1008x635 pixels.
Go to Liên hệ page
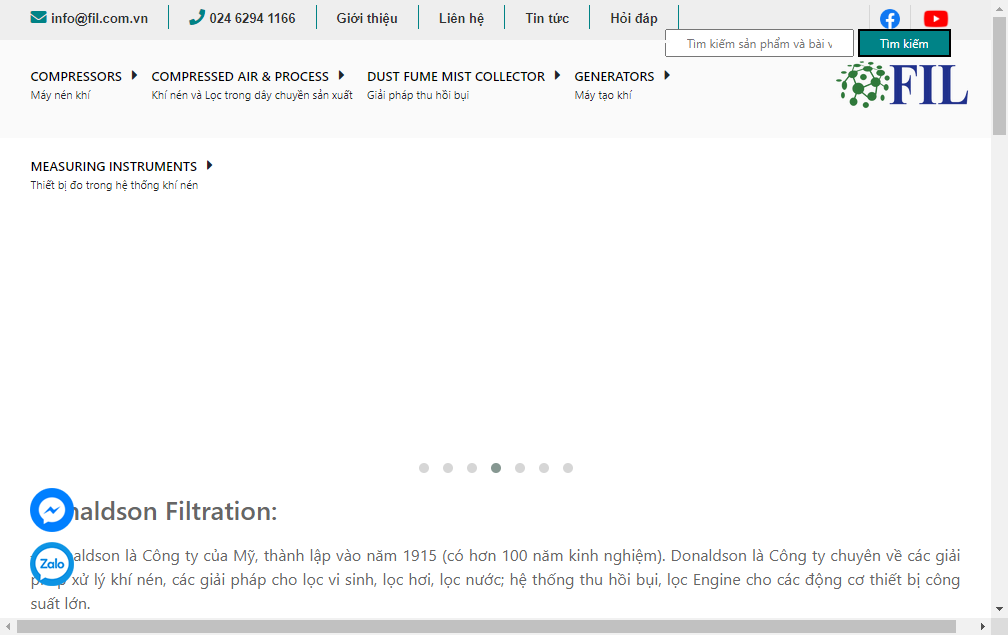tap(461, 18)
